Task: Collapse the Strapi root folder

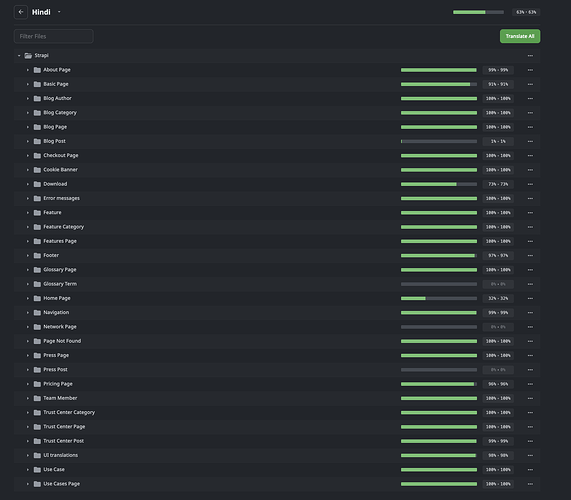Action: point(19,55)
